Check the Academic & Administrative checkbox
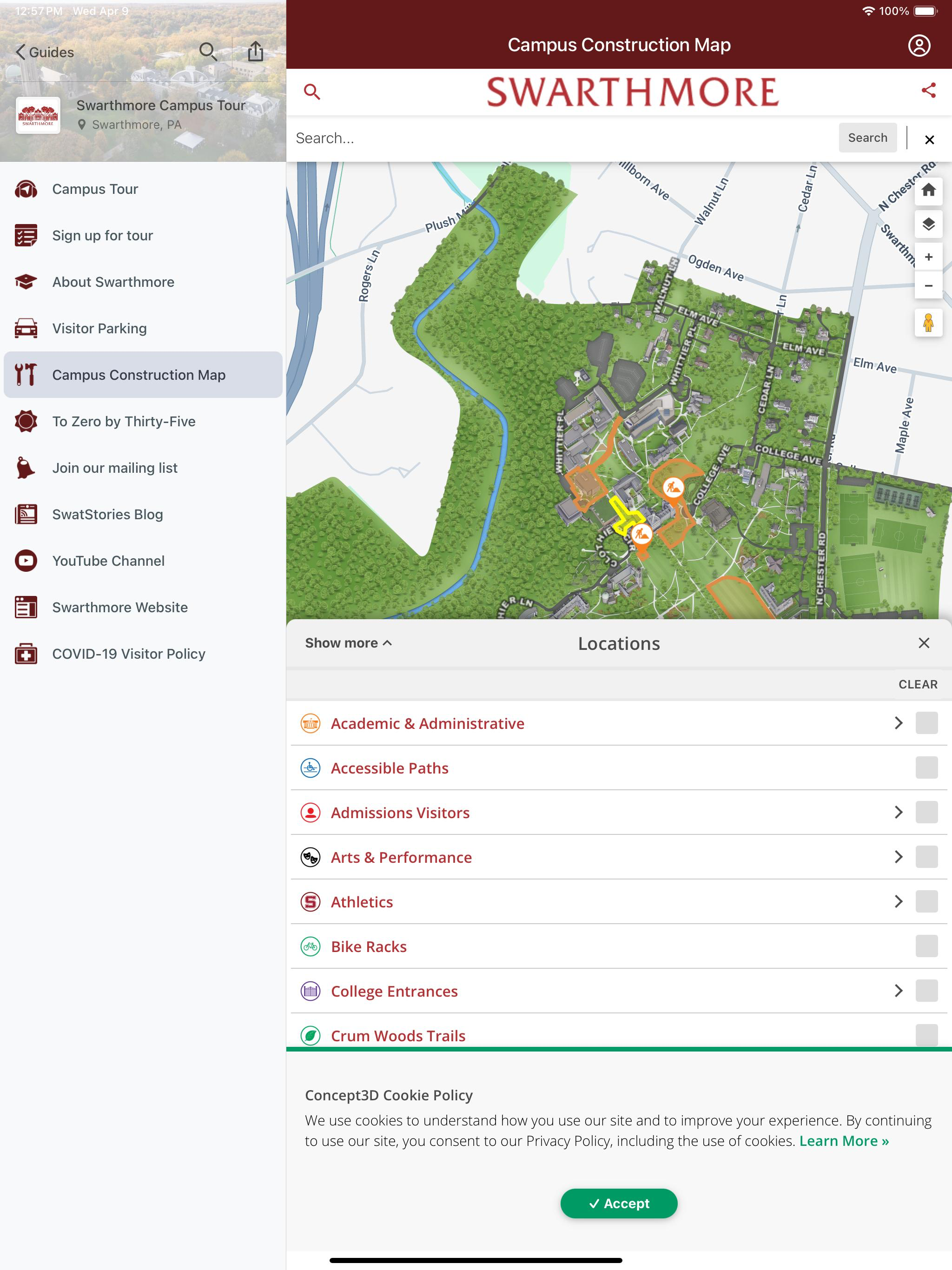The image size is (952, 1270). tap(926, 723)
